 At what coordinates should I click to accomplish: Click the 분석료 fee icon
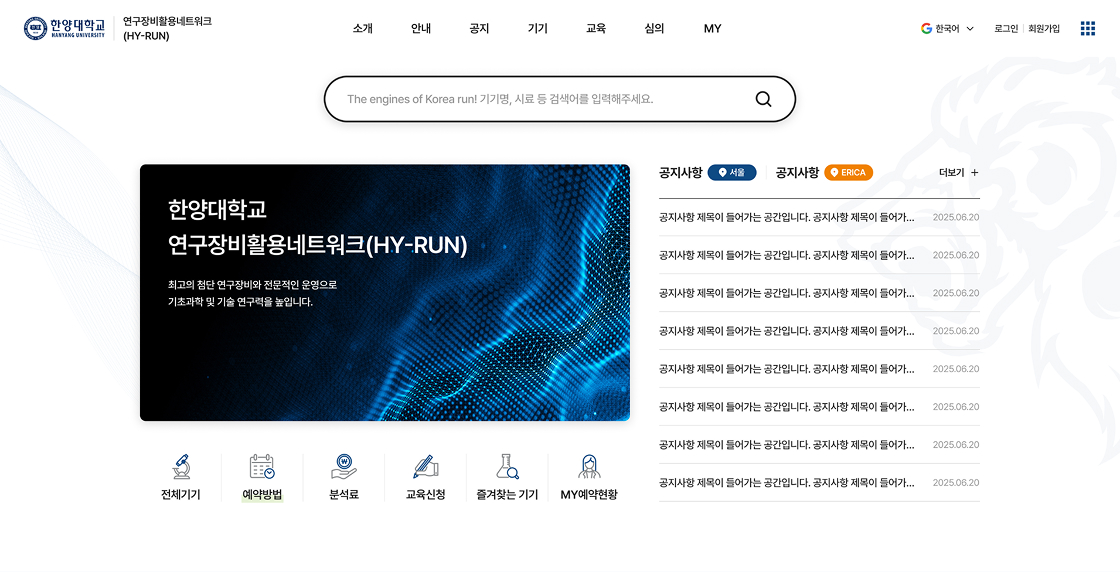tap(344, 467)
